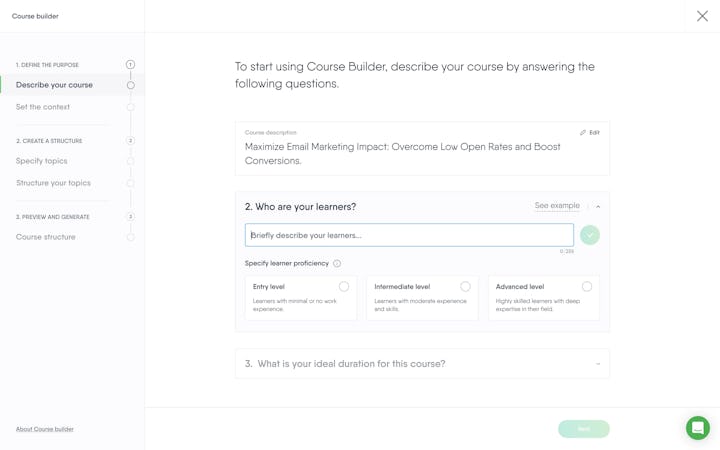Close the Course builder dialog
Image resolution: width=720 pixels, height=450 pixels.
pyautogui.click(x=702, y=16)
